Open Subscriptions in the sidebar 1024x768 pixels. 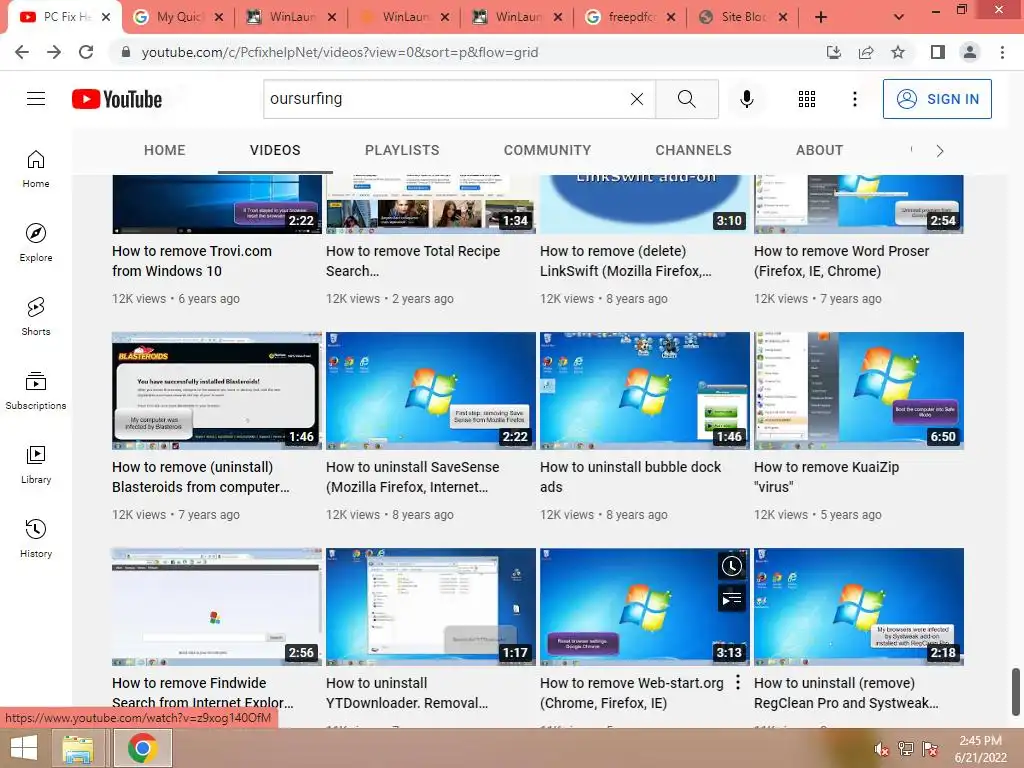coord(36,391)
